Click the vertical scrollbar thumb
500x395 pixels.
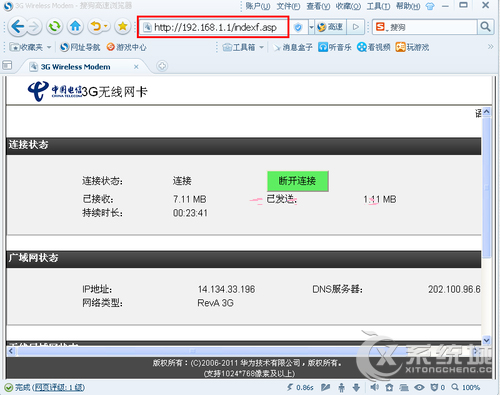pos(487,187)
